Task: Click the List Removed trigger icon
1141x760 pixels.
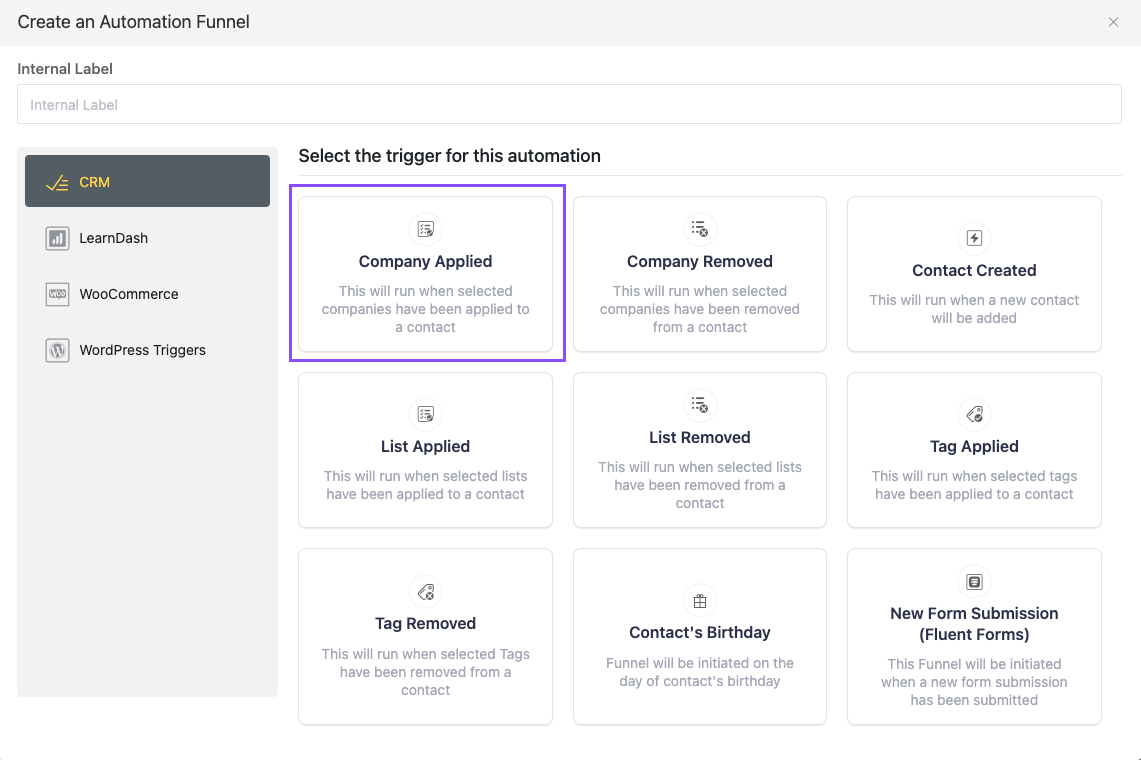Action: click(x=700, y=405)
